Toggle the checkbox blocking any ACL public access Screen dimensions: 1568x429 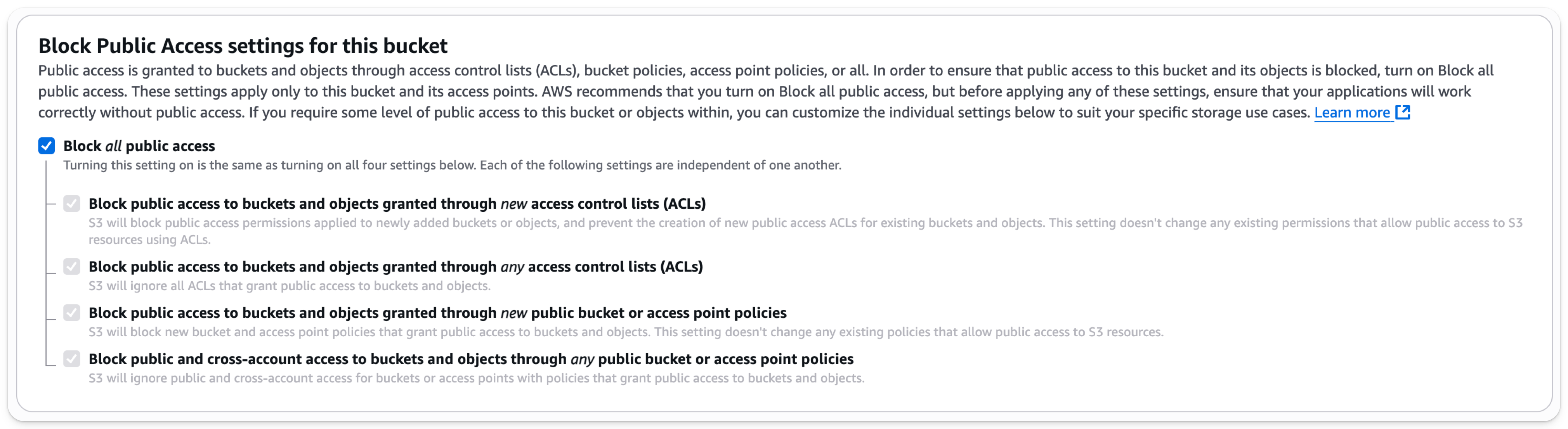coord(72,266)
